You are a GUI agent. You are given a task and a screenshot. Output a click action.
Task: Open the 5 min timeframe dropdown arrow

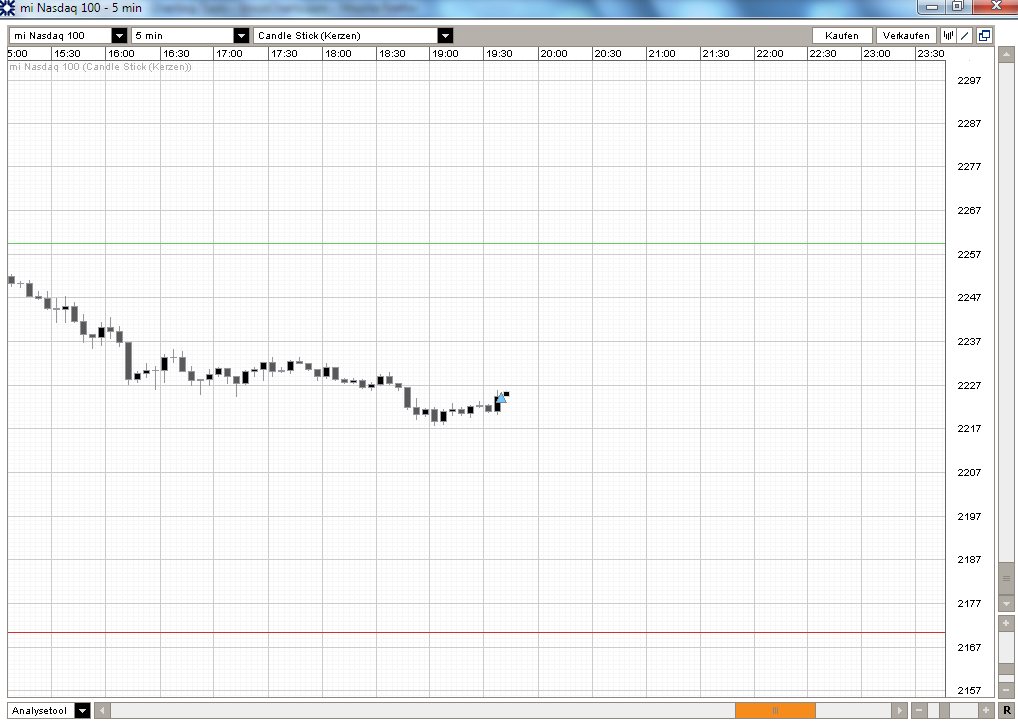[241, 36]
